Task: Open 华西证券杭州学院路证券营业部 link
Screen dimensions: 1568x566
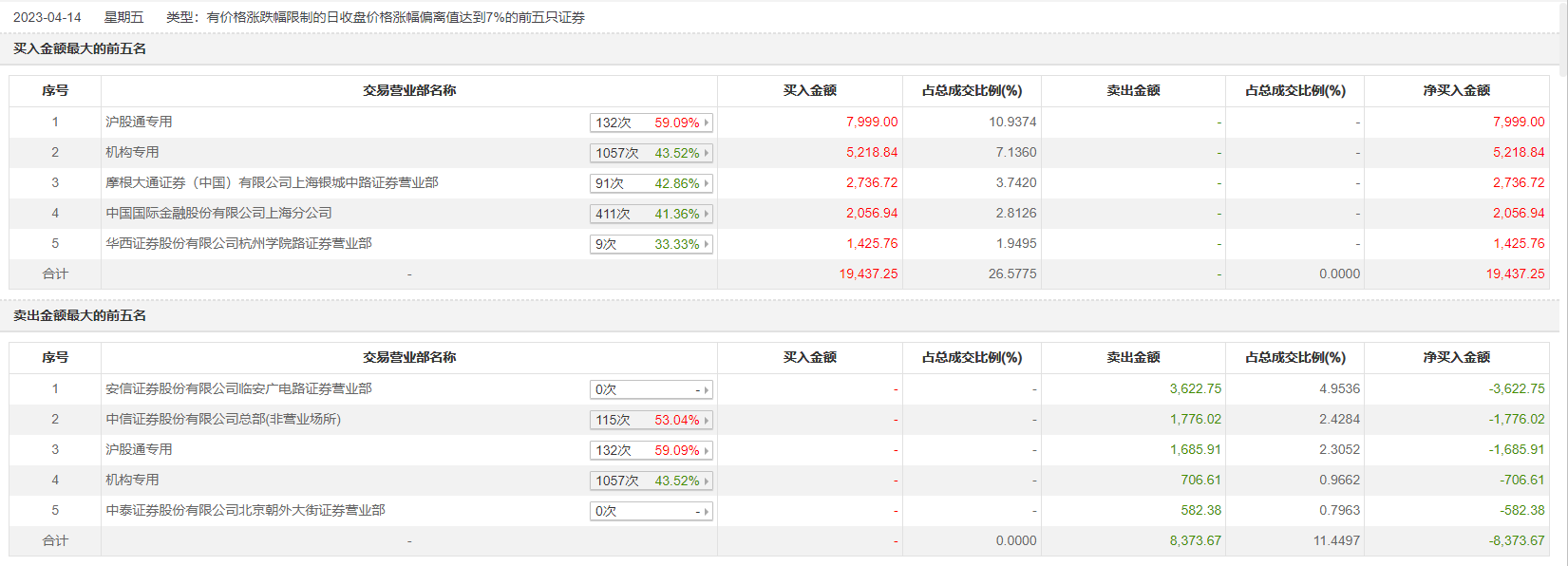Action: (238, 243)
